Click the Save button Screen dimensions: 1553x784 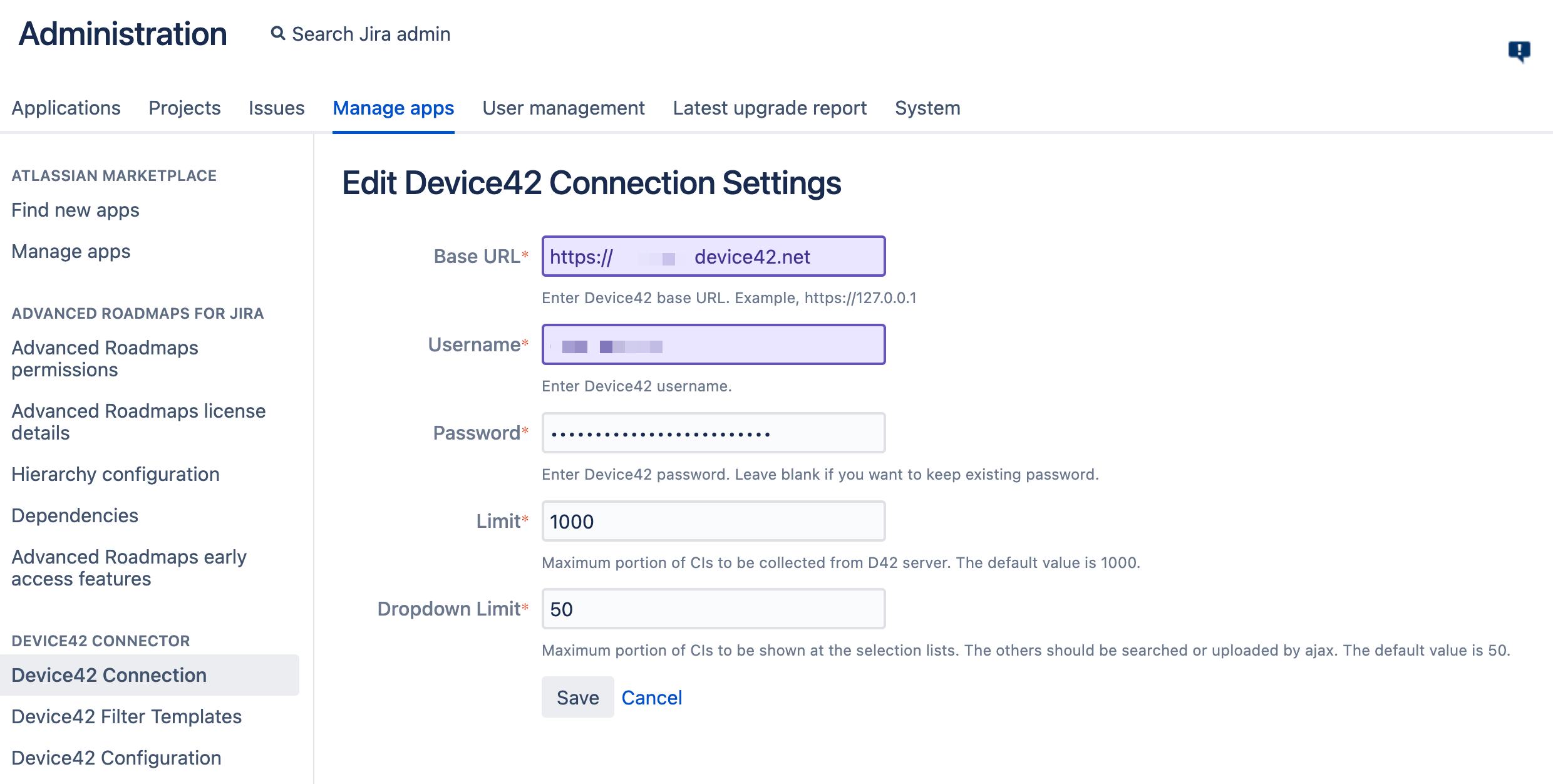tap(577, 697)
